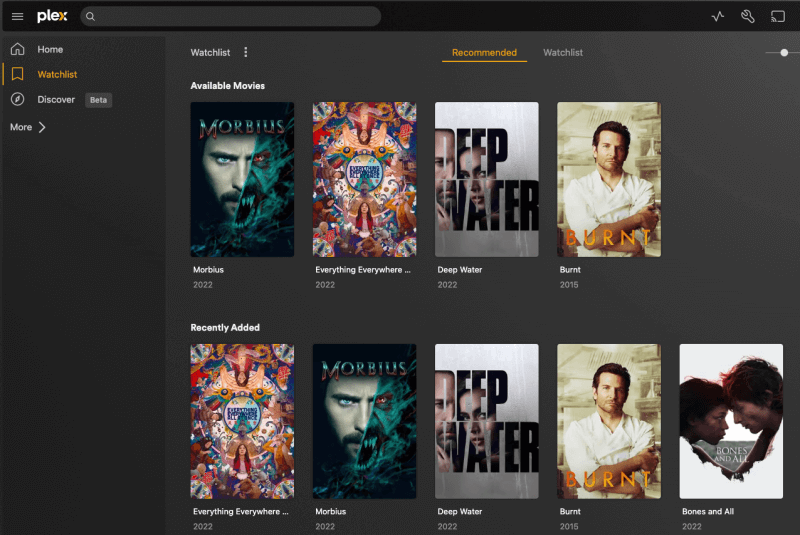Open Discover in the sidebar
This screenshot has height=535, width=800.
56,99
